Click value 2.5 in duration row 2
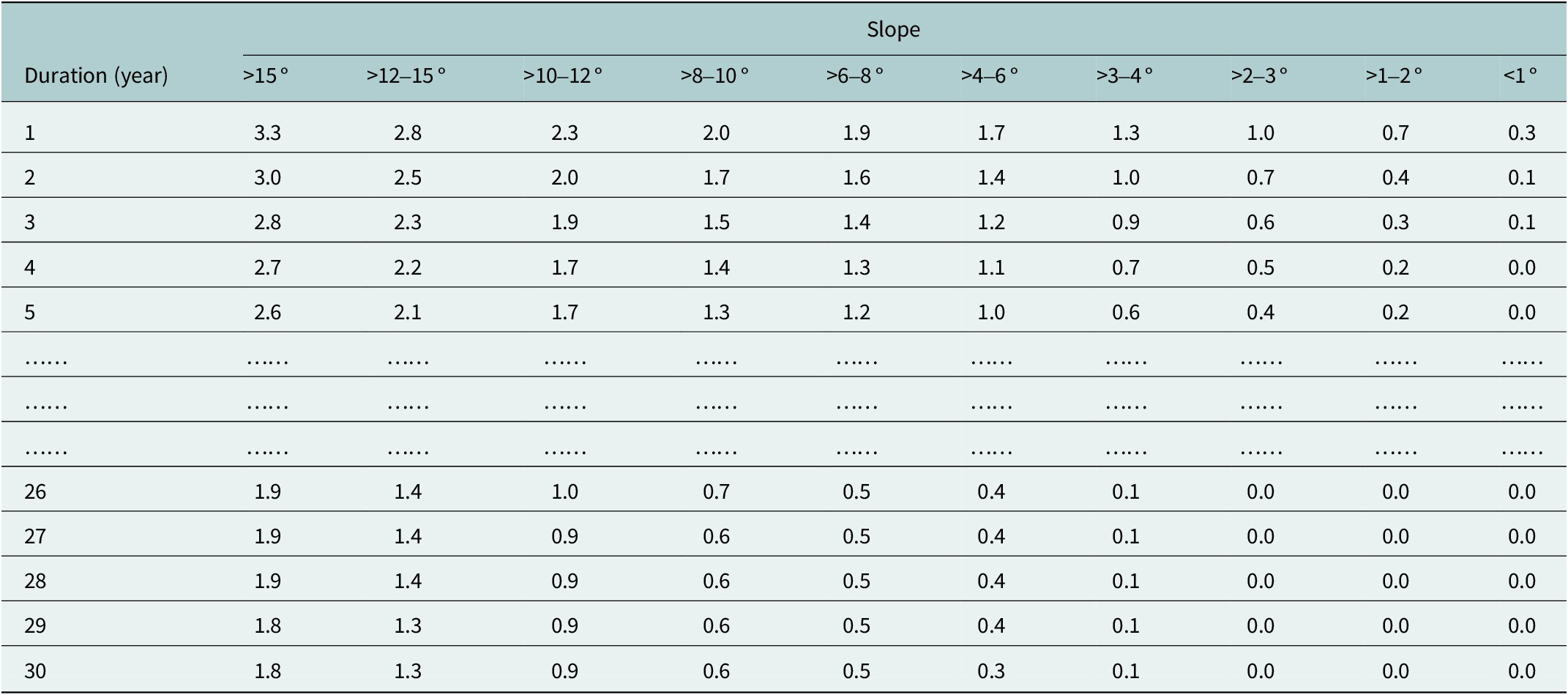This screenshot has width=1568, height=695. 408,177
